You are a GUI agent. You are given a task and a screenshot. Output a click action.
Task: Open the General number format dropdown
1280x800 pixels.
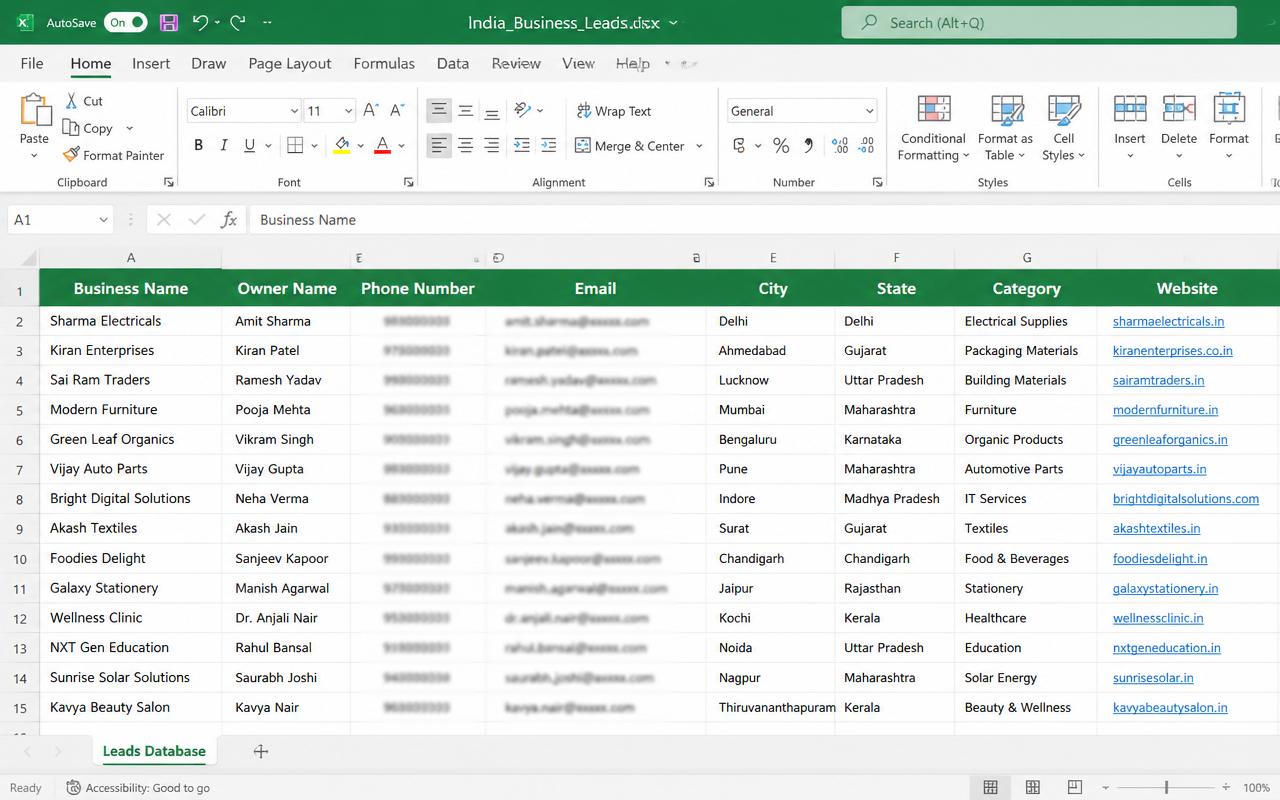point(869,111)
